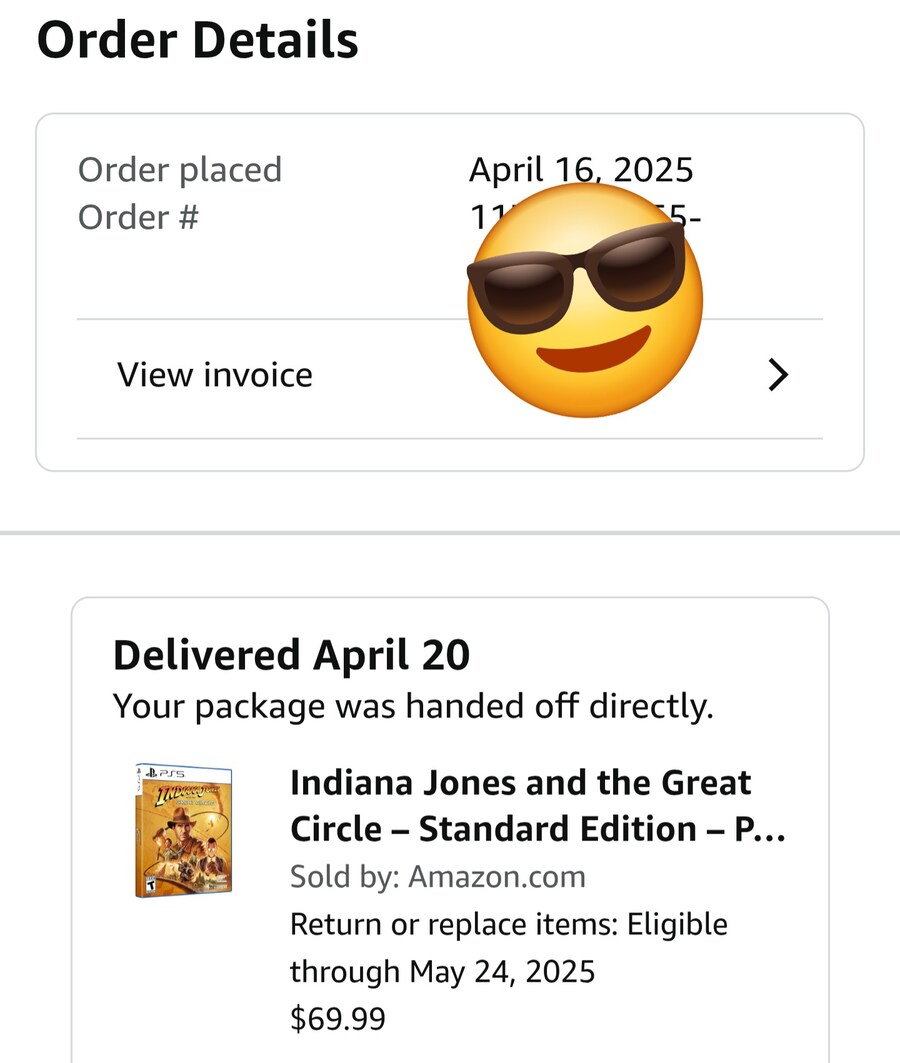This screenshot has height=1063, width=900.
Task: Click the Return or replace items eligibility line
Action: pos(508,924)
